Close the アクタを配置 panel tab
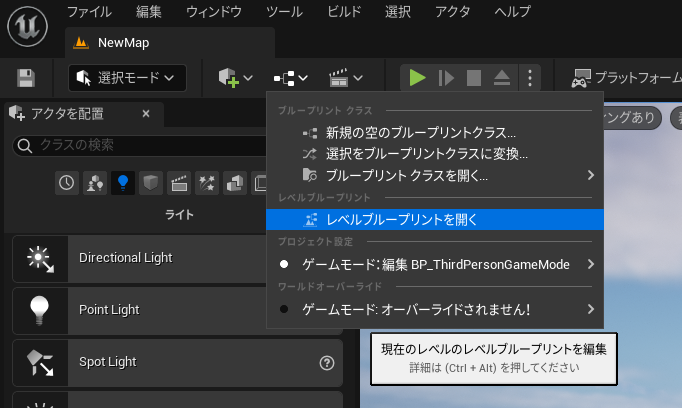The width and height of the screenshot is (682, 408). tap(146, 114)
